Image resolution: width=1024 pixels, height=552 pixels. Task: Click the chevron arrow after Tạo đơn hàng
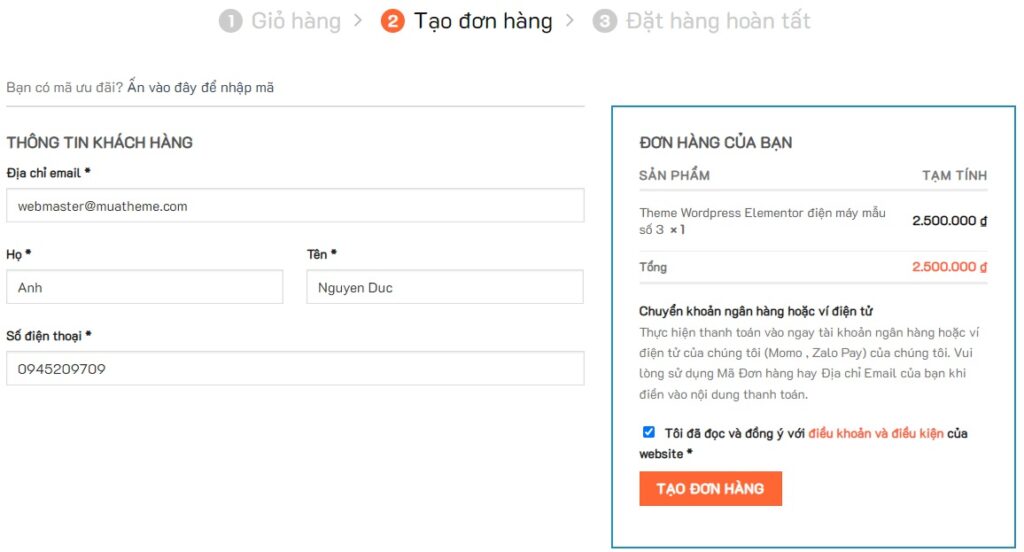[570, 21]
